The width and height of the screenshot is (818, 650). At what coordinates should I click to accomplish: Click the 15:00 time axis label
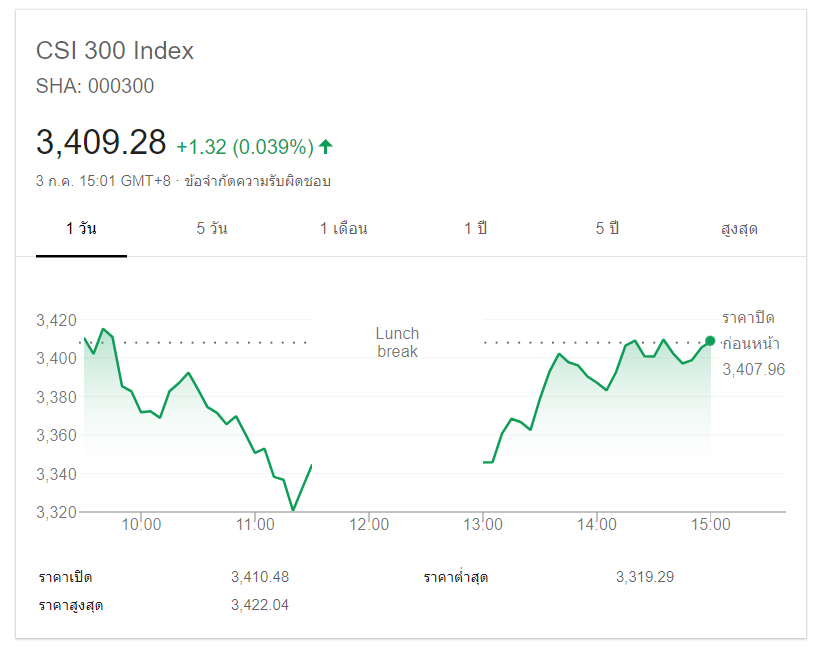point(710,524)
